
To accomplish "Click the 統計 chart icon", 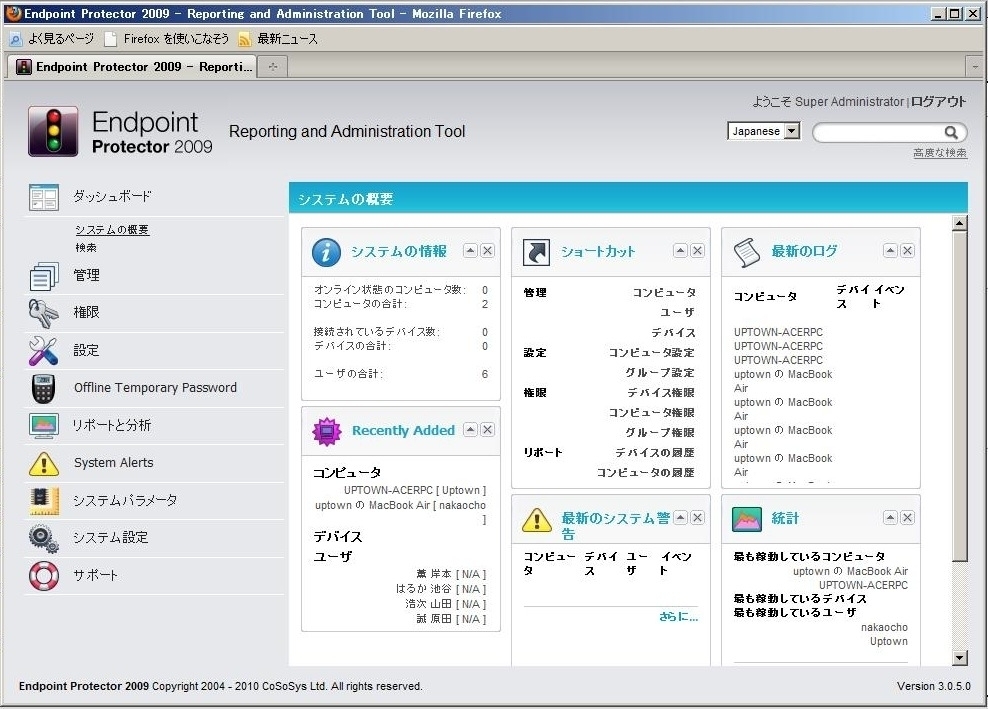I will click(x=747, y=519).
